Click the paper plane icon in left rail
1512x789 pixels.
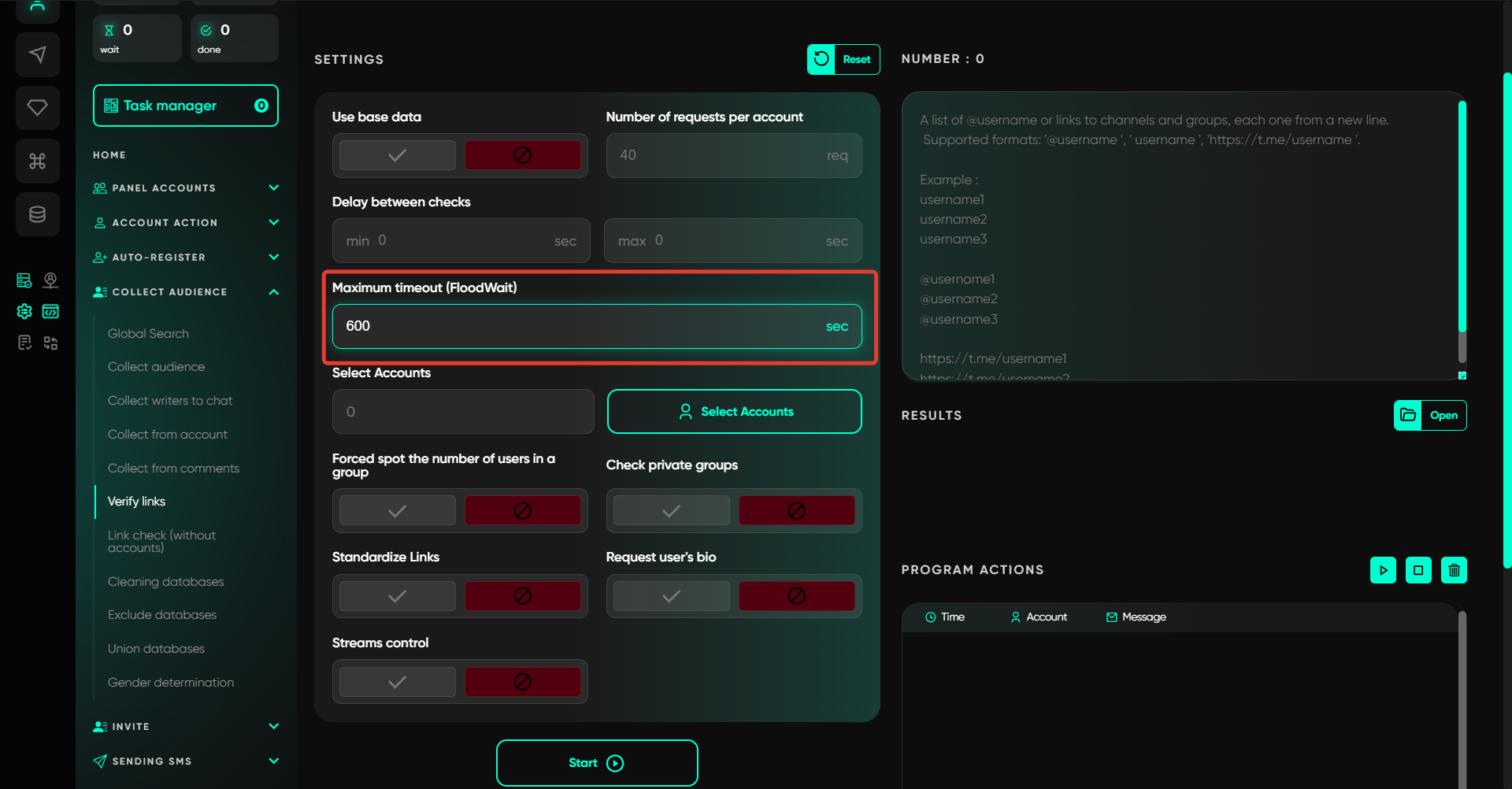tap(37, 54)
